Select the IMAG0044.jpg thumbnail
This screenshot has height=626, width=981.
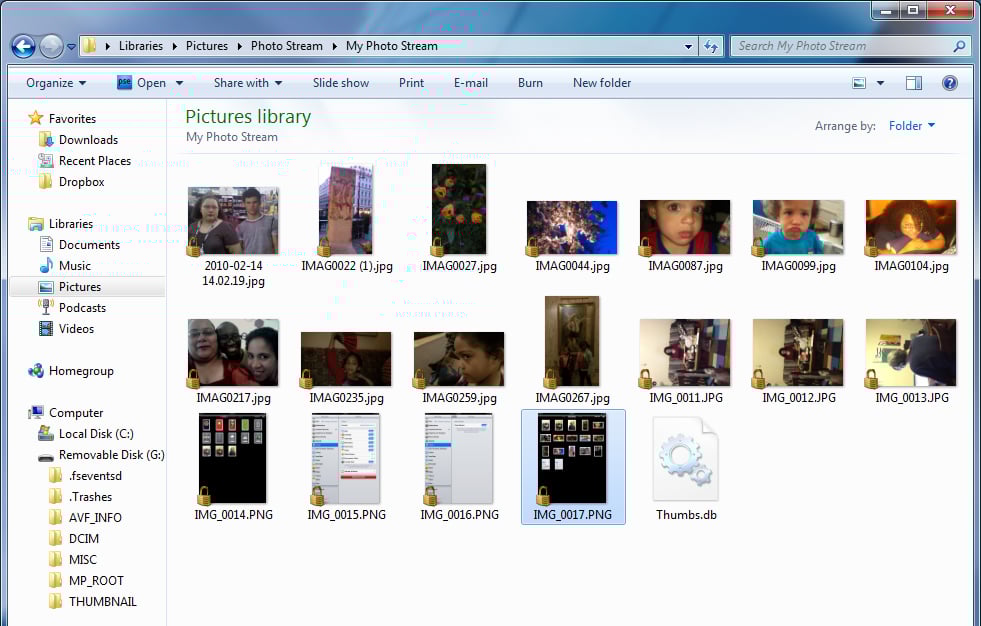(572, 228)
